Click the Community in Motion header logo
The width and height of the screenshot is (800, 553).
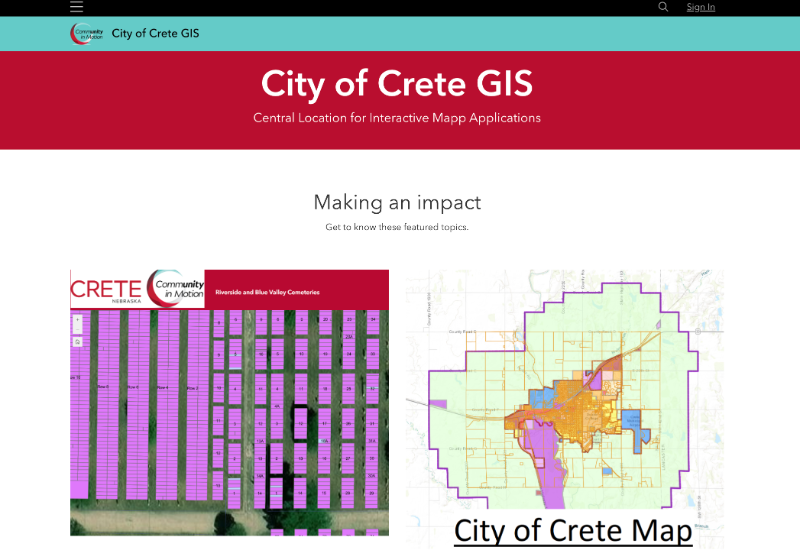[x=87, y=33]
